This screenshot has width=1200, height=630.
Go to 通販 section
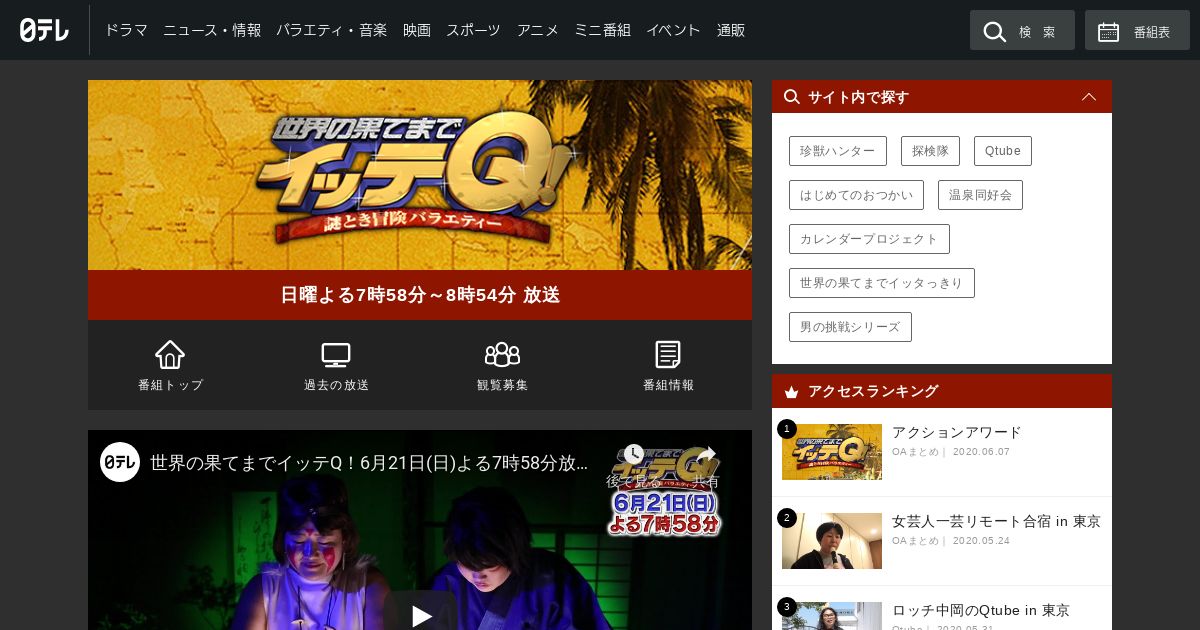pos(731,30)
